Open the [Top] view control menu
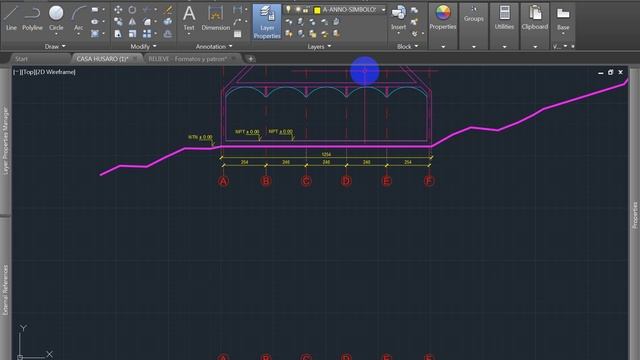This screenshot has height=360, width=640. pos(28,72)
